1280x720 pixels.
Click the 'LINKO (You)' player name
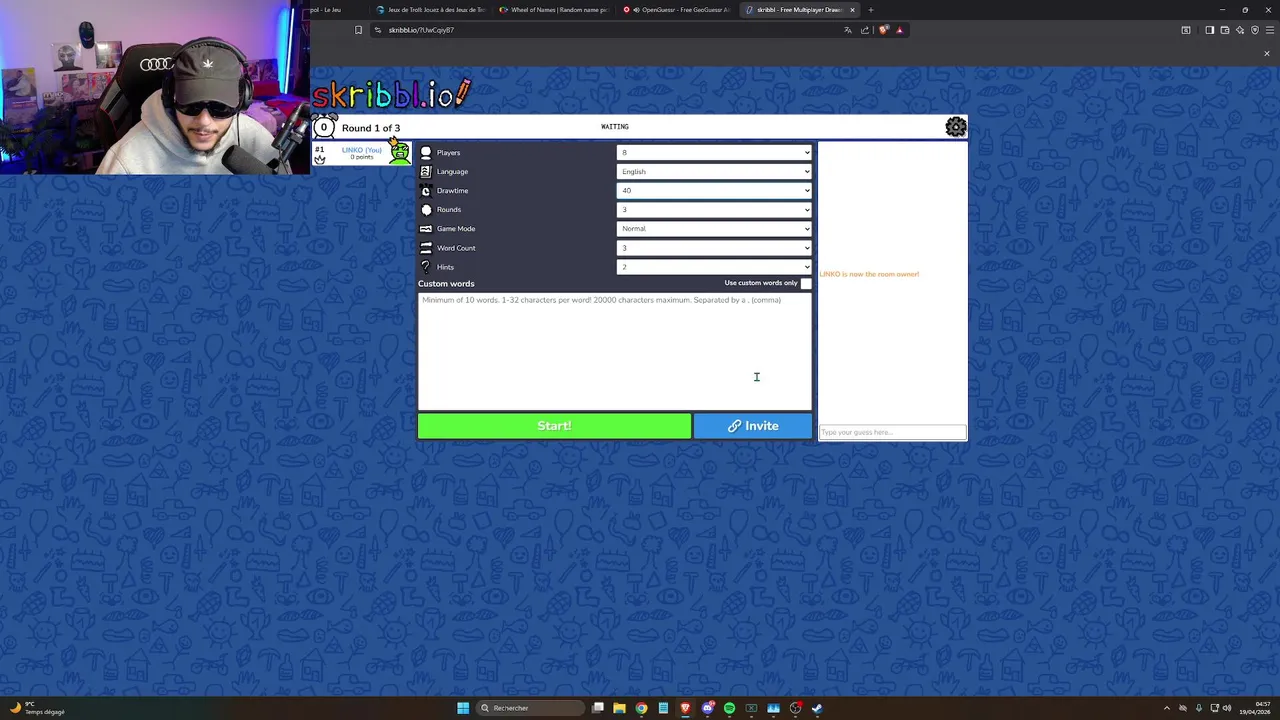point(361,150)
